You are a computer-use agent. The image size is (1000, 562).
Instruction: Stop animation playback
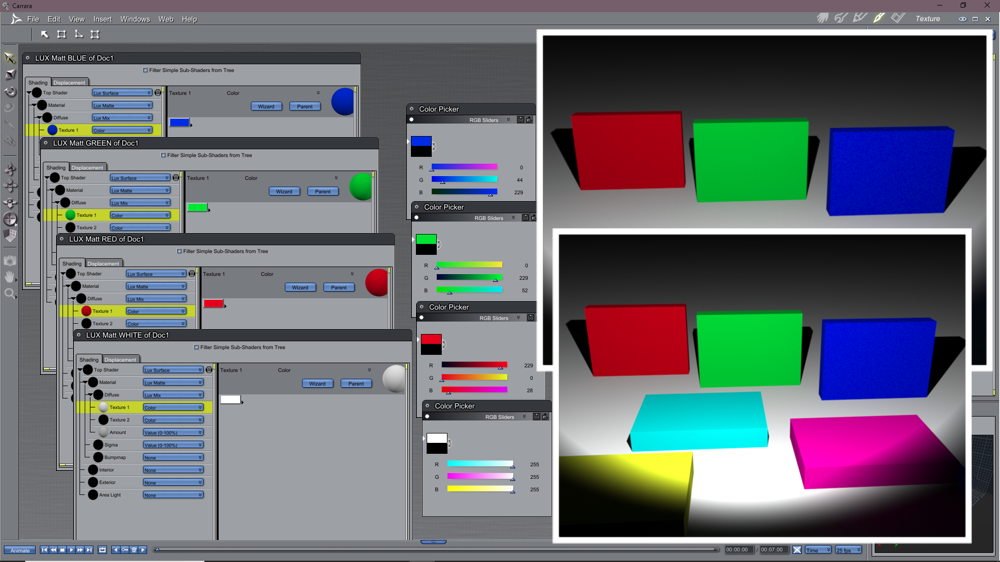click(62, 550)
